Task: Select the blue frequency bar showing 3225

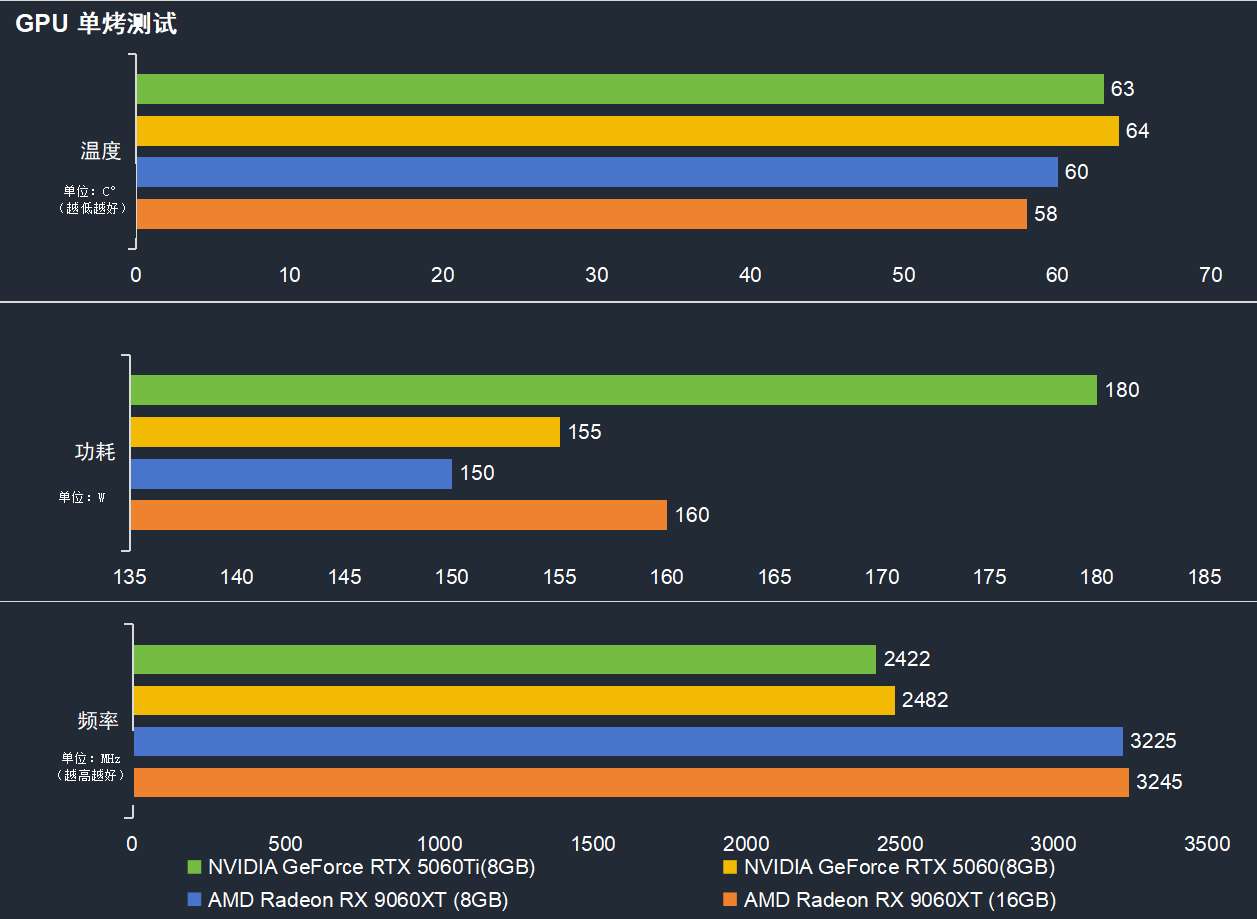Action: [x=627, y=742]
